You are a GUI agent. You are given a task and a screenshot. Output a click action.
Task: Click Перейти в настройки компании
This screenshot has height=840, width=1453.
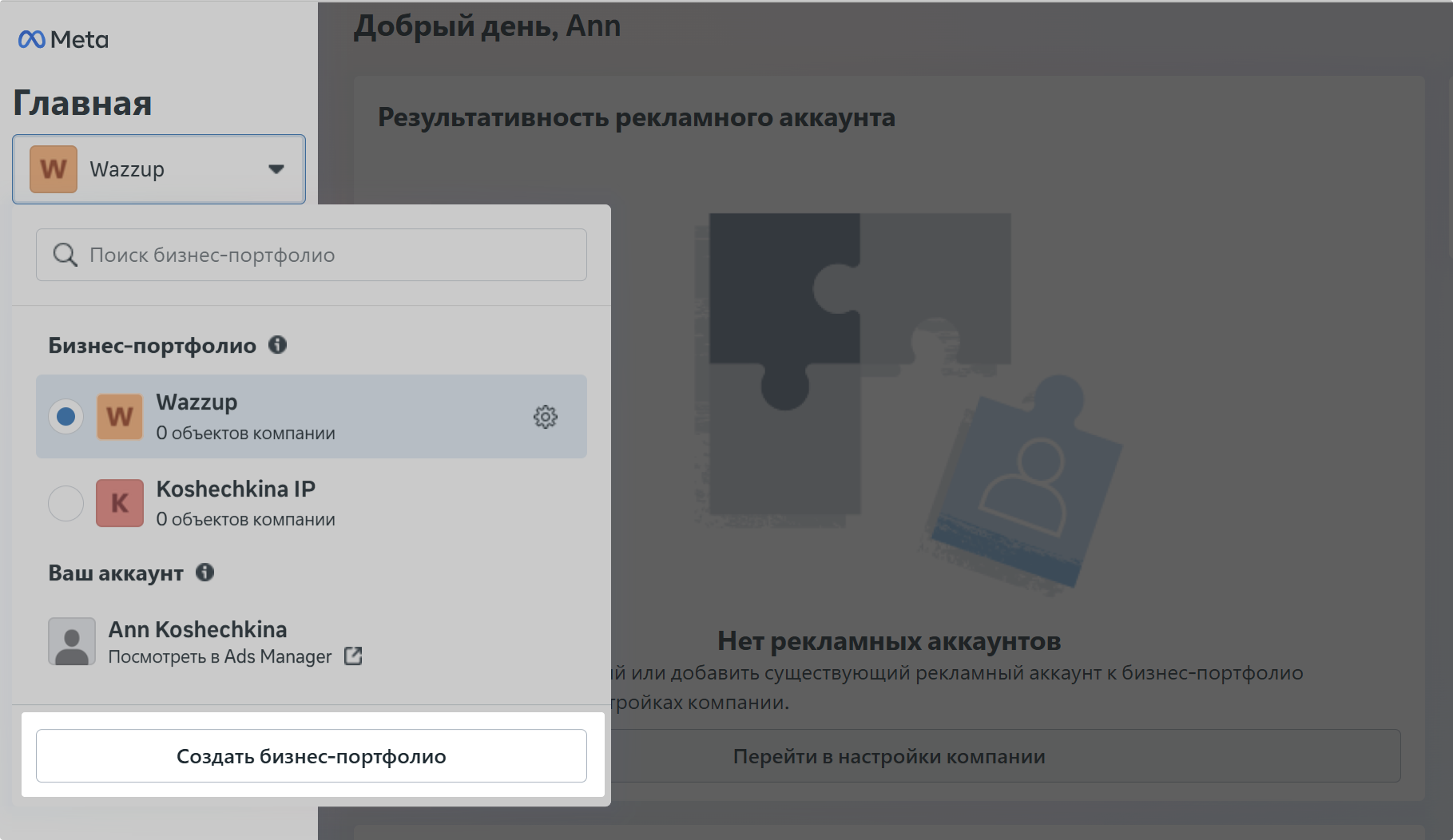[889, 756]
